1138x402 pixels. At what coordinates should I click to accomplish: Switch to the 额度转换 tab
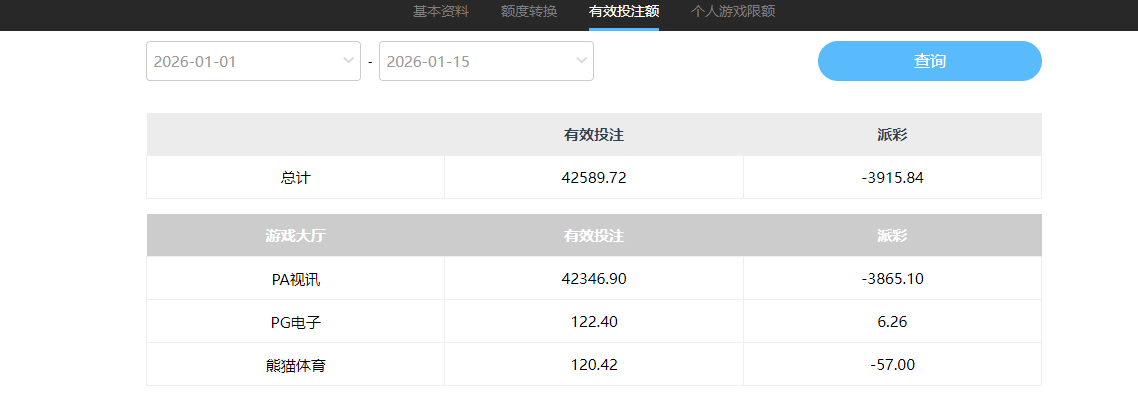pyautogui.click(x=529, y=12)
